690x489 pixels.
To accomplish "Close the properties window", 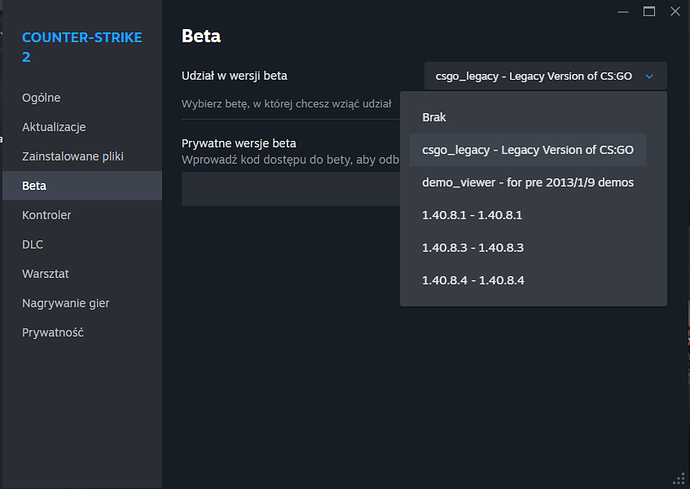I will [675, 11].
